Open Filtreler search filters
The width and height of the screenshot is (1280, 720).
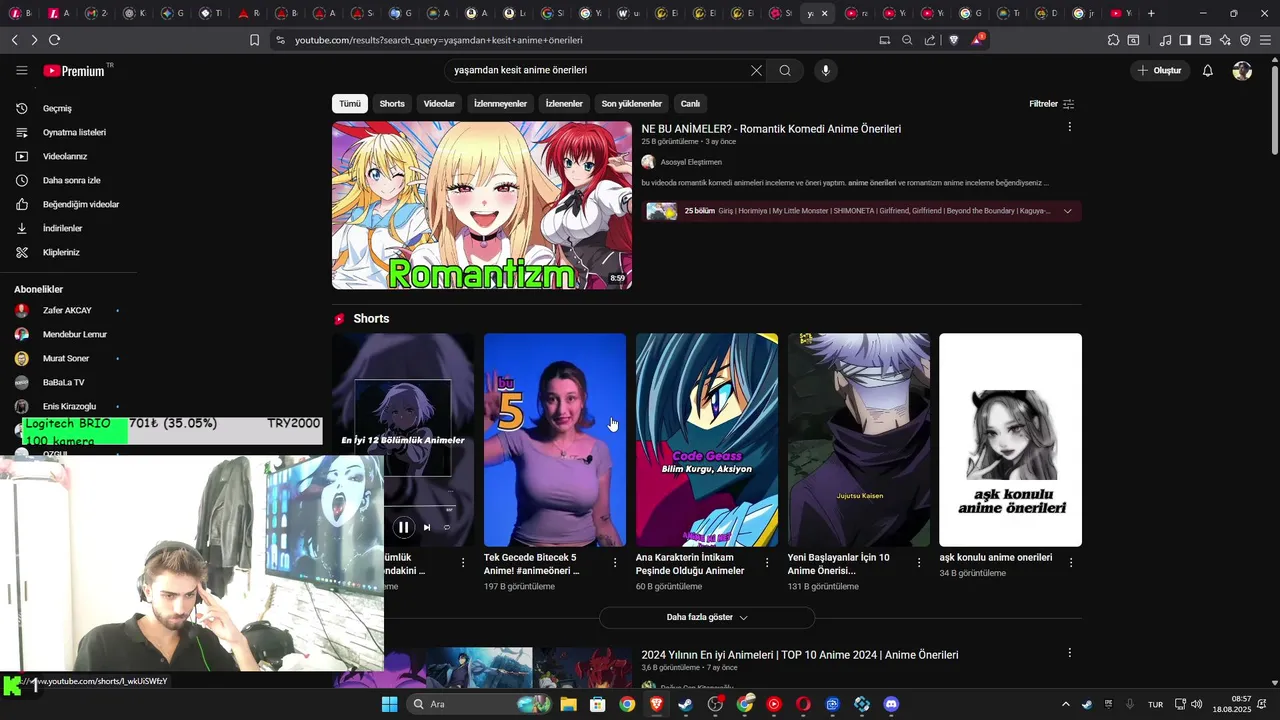coord(1051,104)
